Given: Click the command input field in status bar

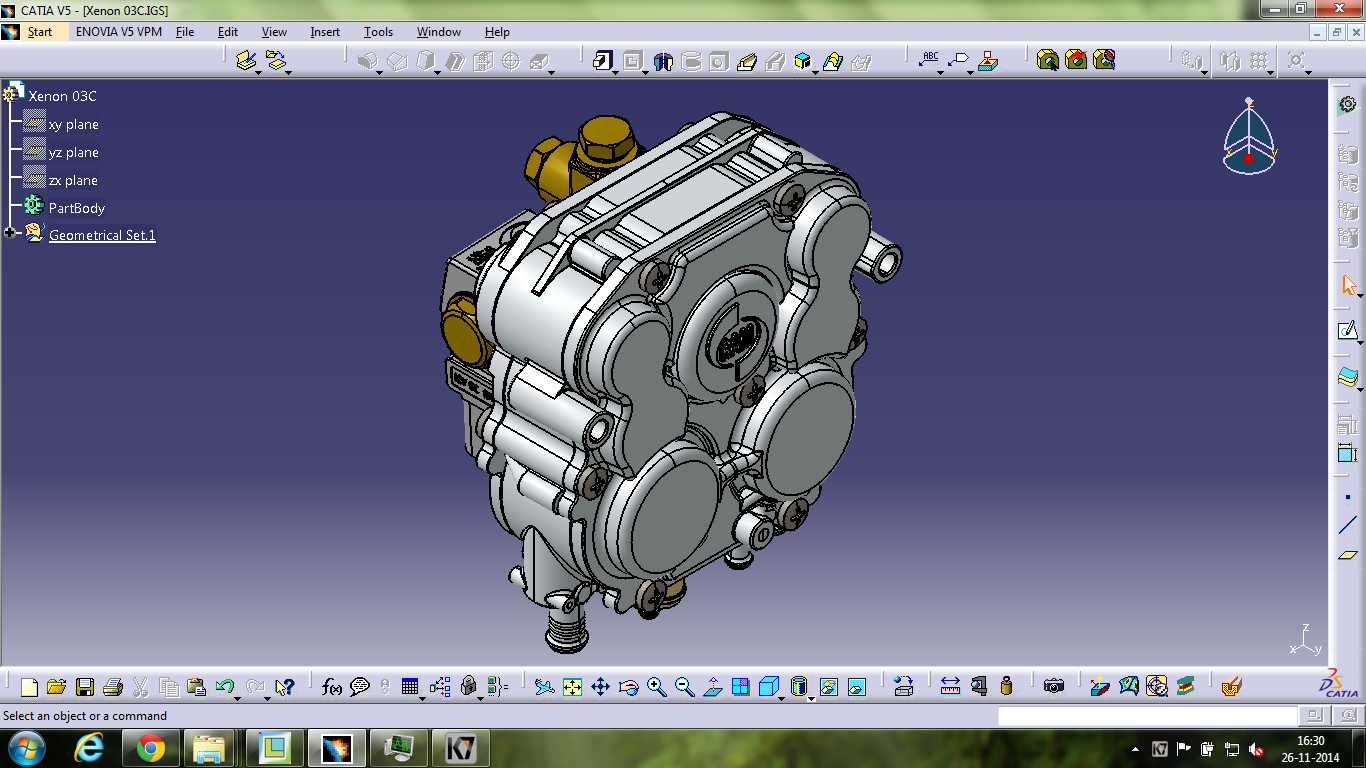Looking at the screenshot, I should click(1147, 716).
